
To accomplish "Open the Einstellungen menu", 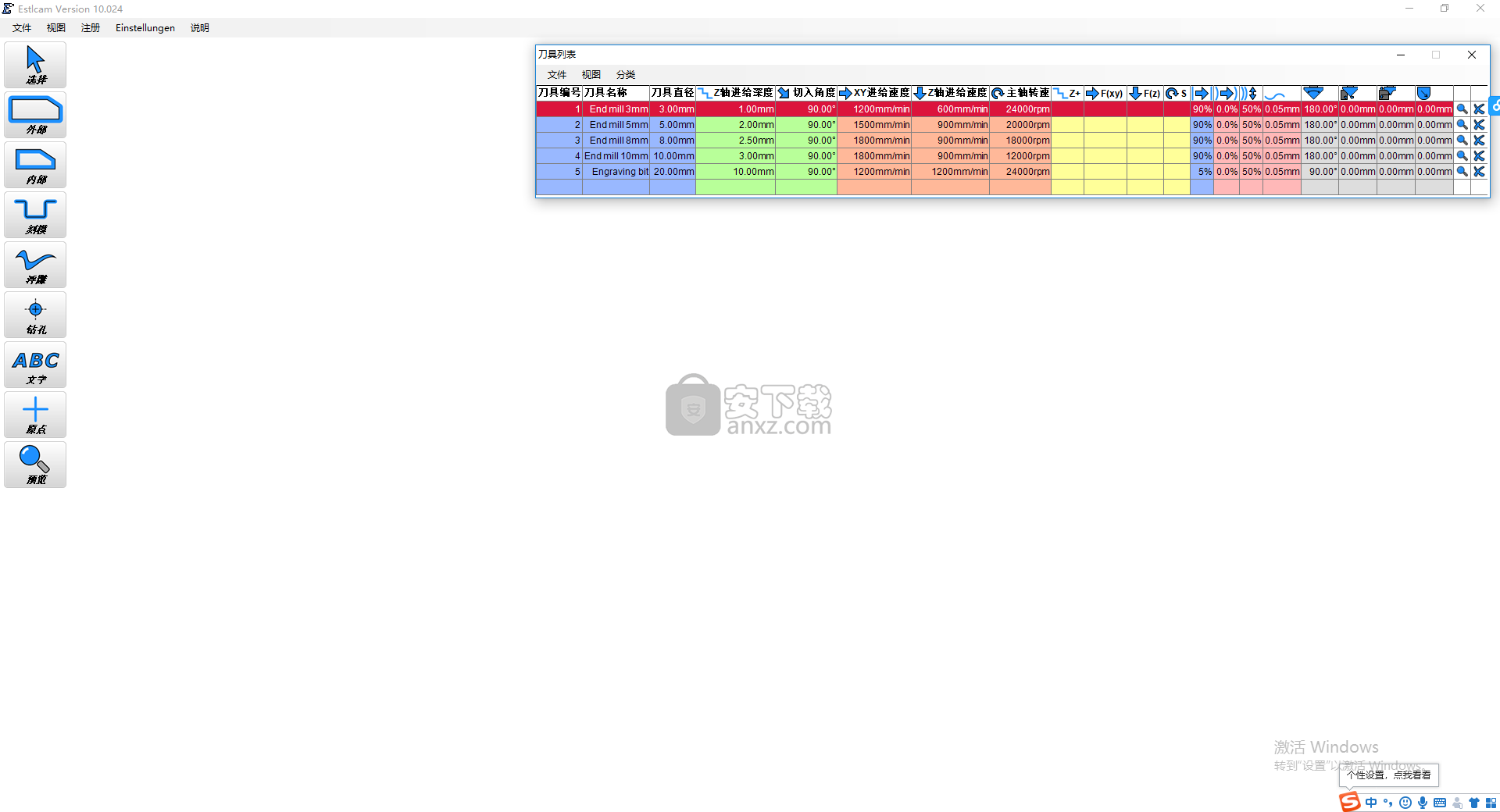I will tap(145, 28).
